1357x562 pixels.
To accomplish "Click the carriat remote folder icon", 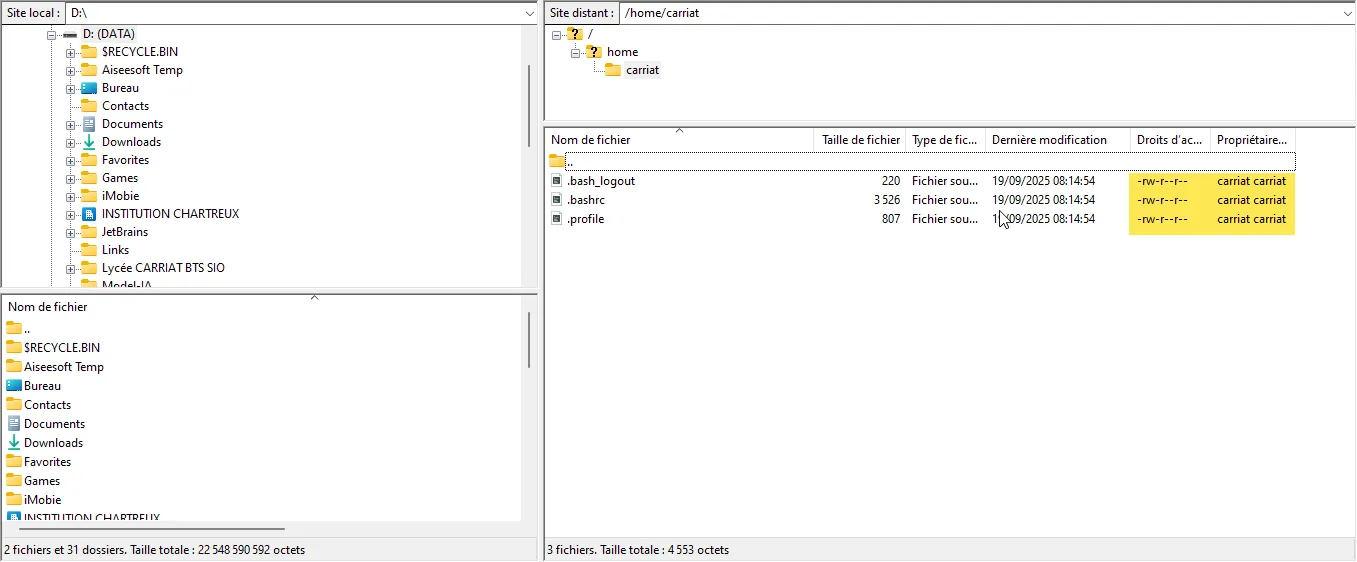I will 613,70.
